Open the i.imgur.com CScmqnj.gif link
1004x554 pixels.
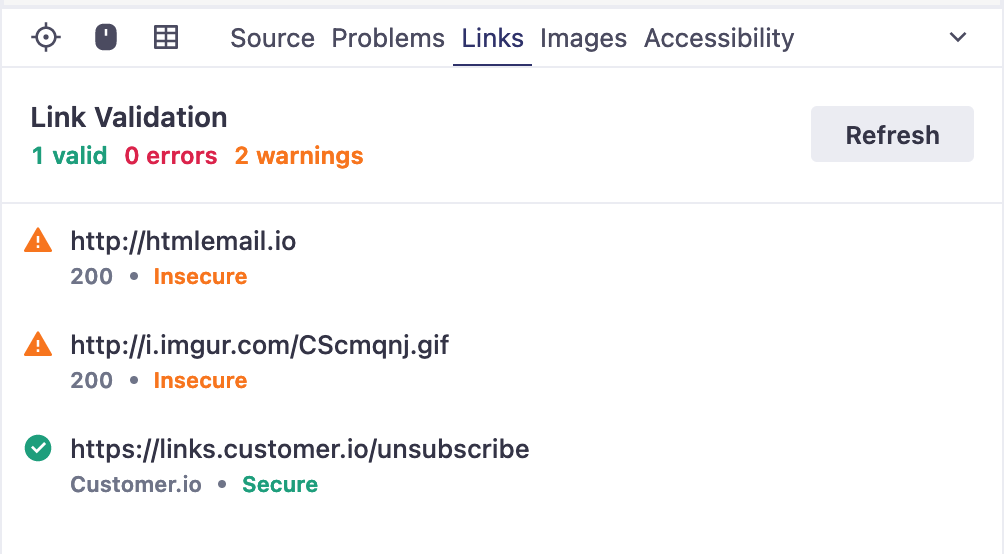pyautogui.click(x=260, y=345)
